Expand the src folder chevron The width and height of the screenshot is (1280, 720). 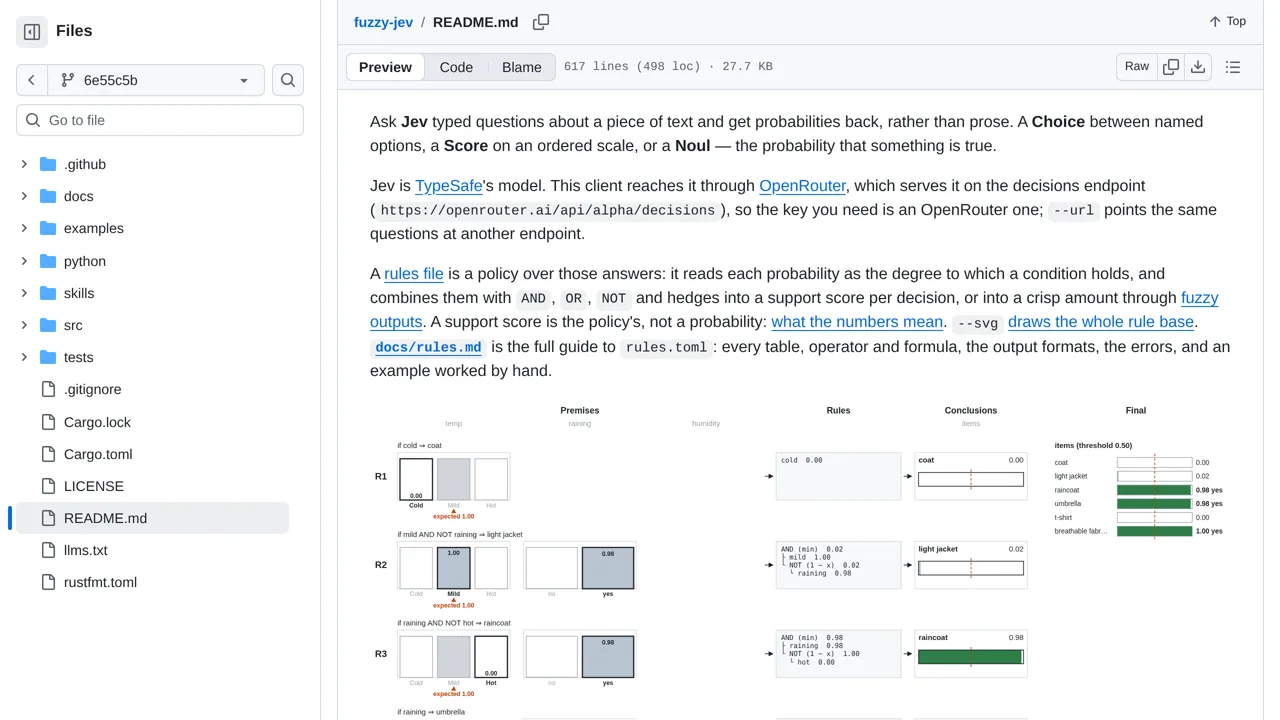[x=24, y=325]
